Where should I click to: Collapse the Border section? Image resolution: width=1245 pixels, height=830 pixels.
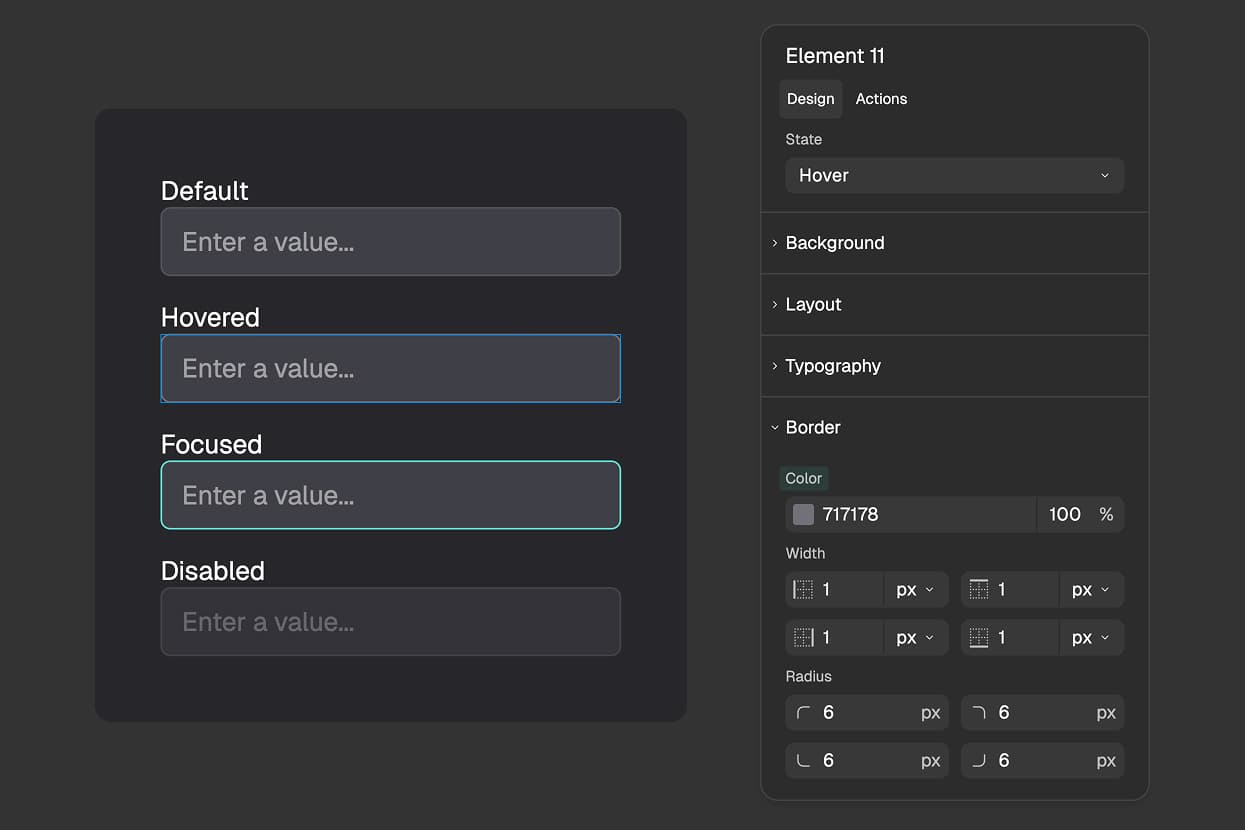[x=812, y=427]
